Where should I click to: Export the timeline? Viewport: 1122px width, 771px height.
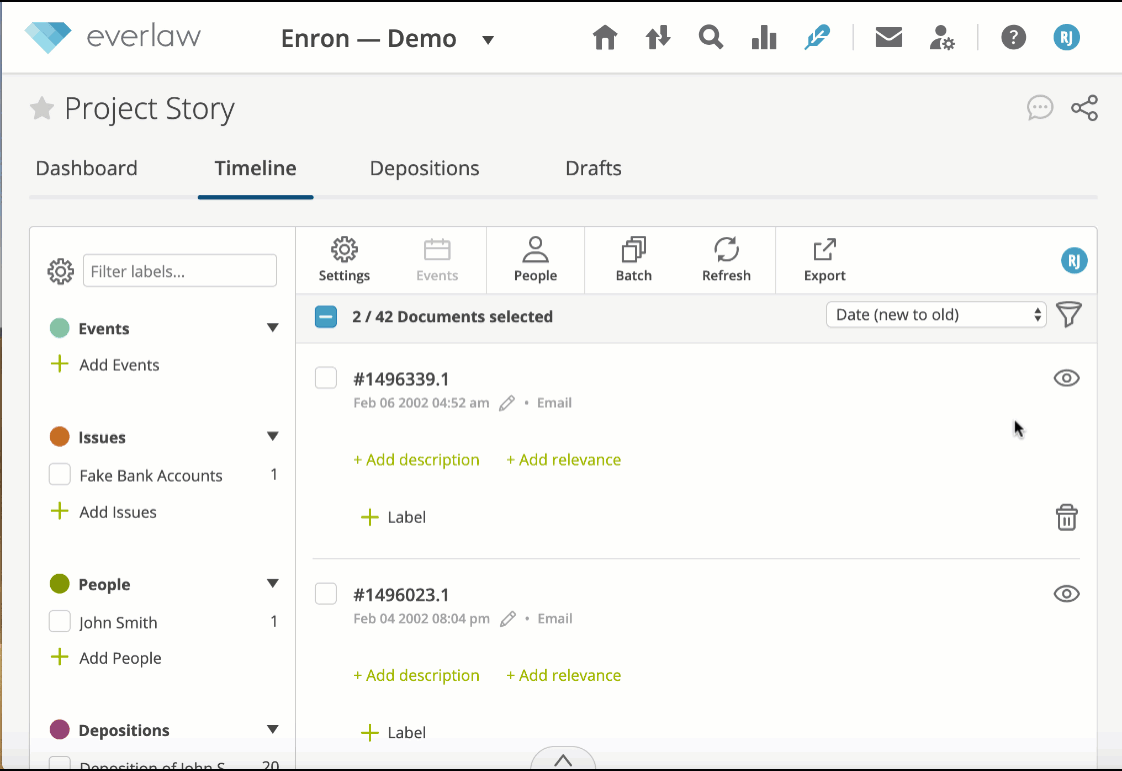click(x=824, y=260)
